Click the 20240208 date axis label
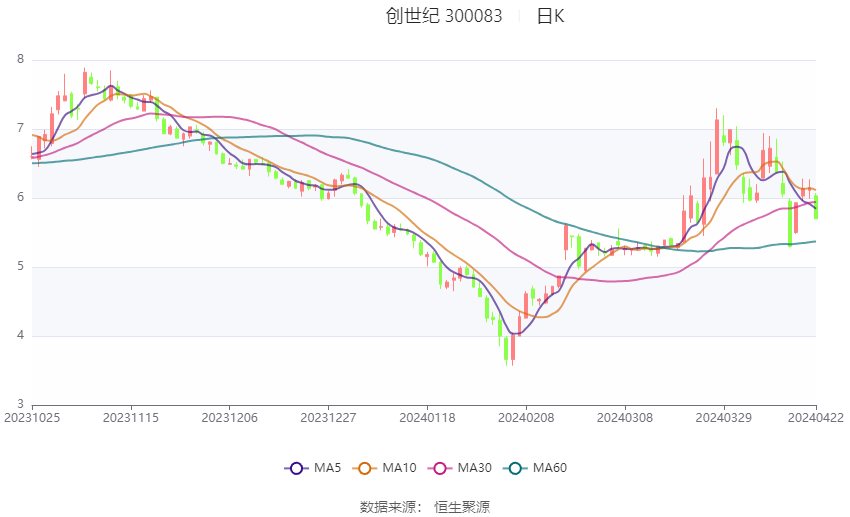The height and width of the screenshot is (517, 850). tap(526, 418)
